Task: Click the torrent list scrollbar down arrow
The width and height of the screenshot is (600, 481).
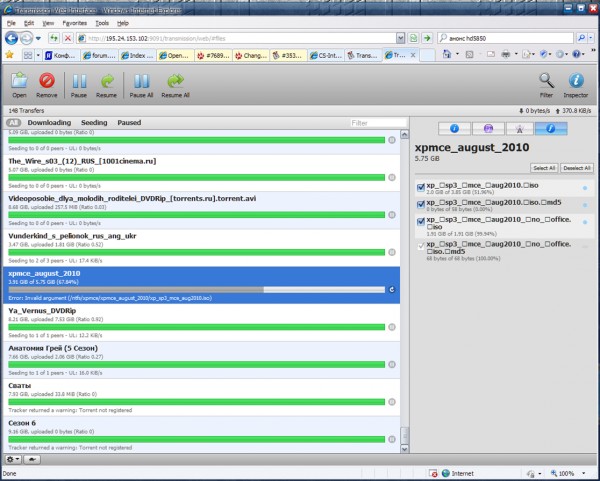Action: click(404, 449)
